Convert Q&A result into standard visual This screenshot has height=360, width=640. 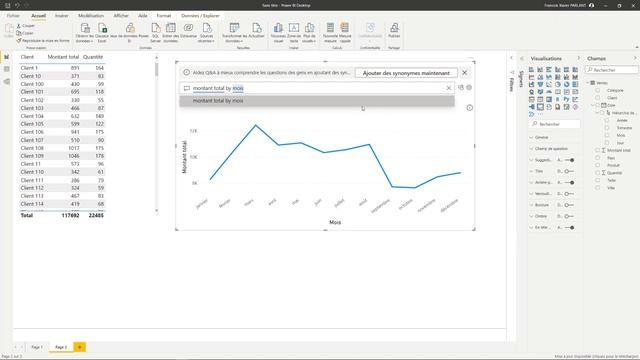(461, 87)
